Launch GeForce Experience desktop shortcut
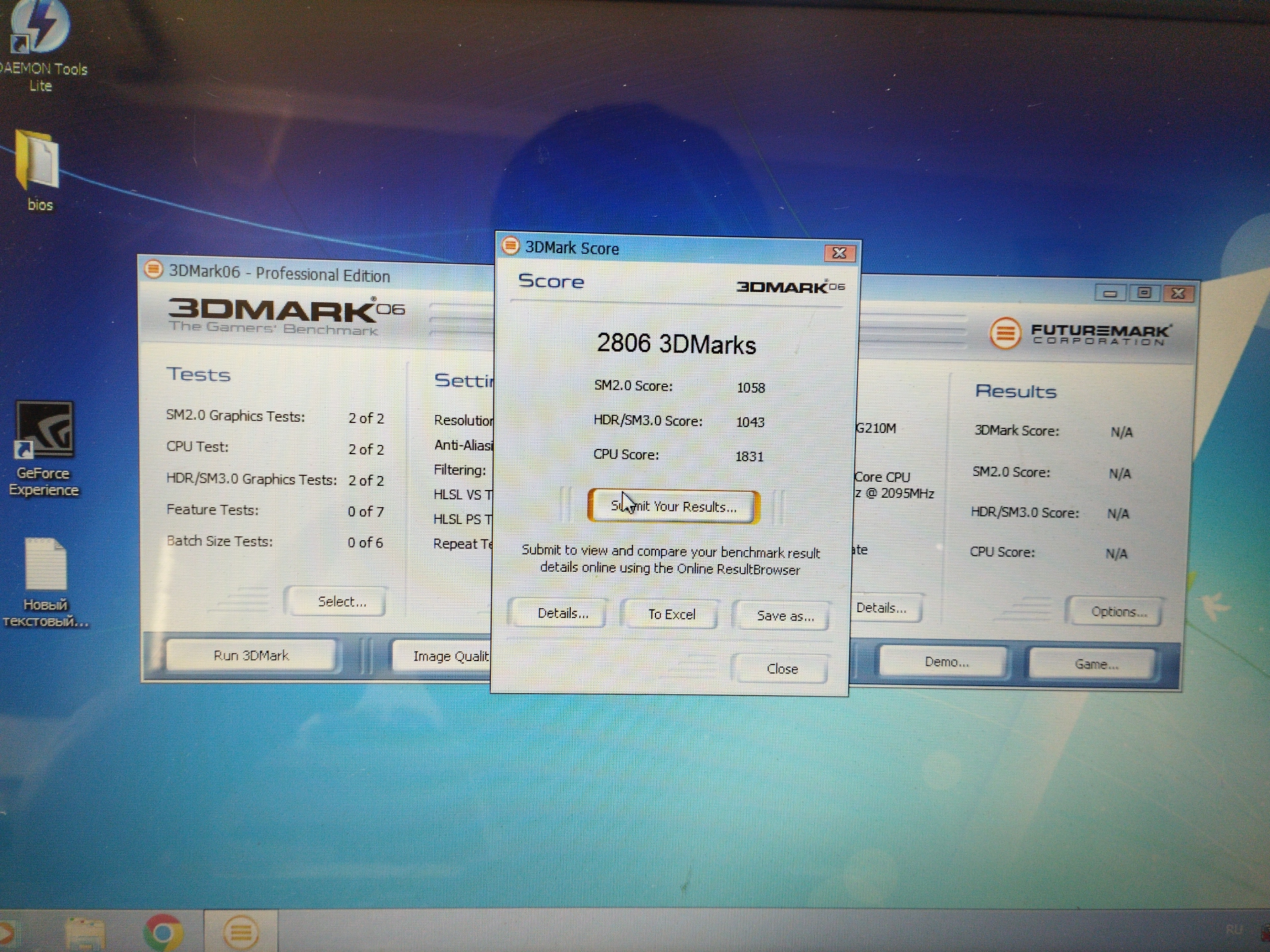This screenshot has height=952, width=1270. coord(44,450)
